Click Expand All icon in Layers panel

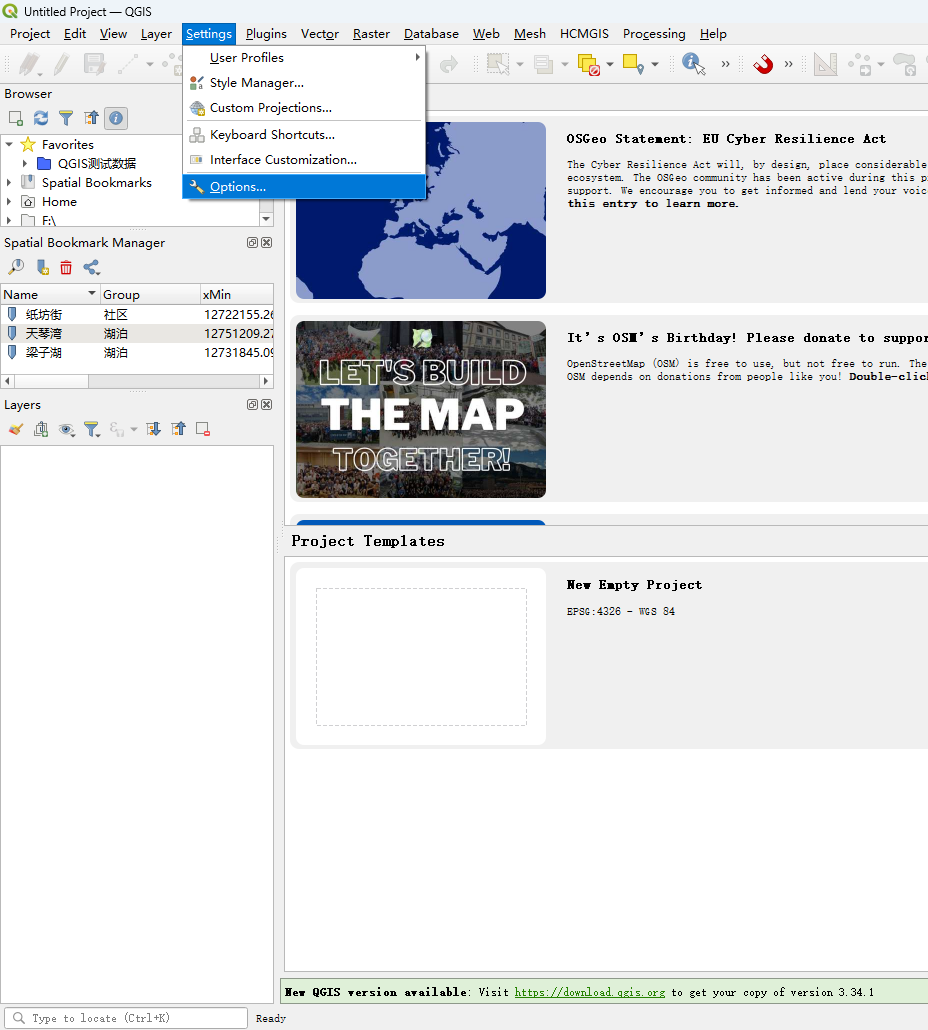pos(153,430)
